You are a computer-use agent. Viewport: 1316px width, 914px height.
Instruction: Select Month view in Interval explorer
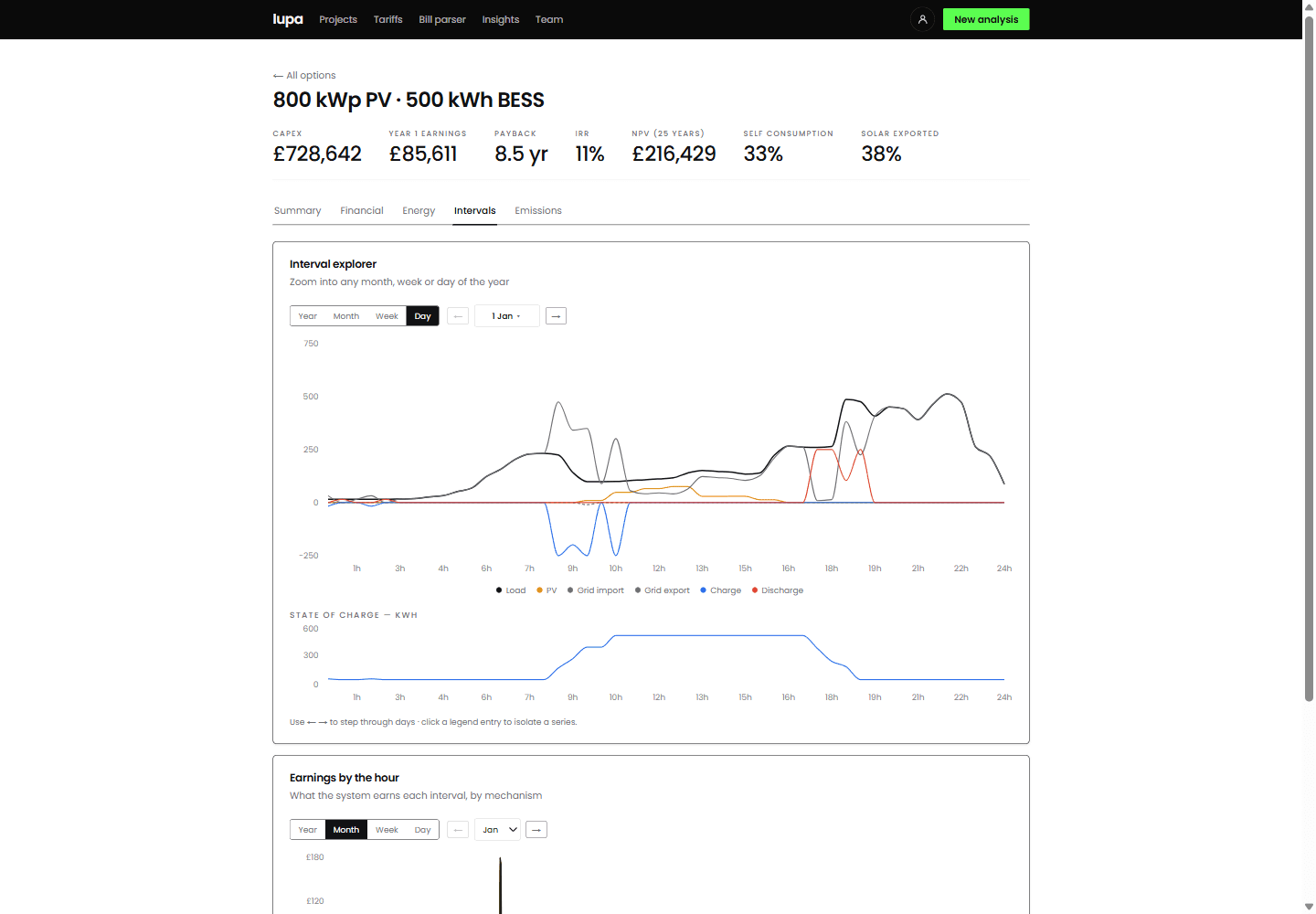(x=346, y=316)
